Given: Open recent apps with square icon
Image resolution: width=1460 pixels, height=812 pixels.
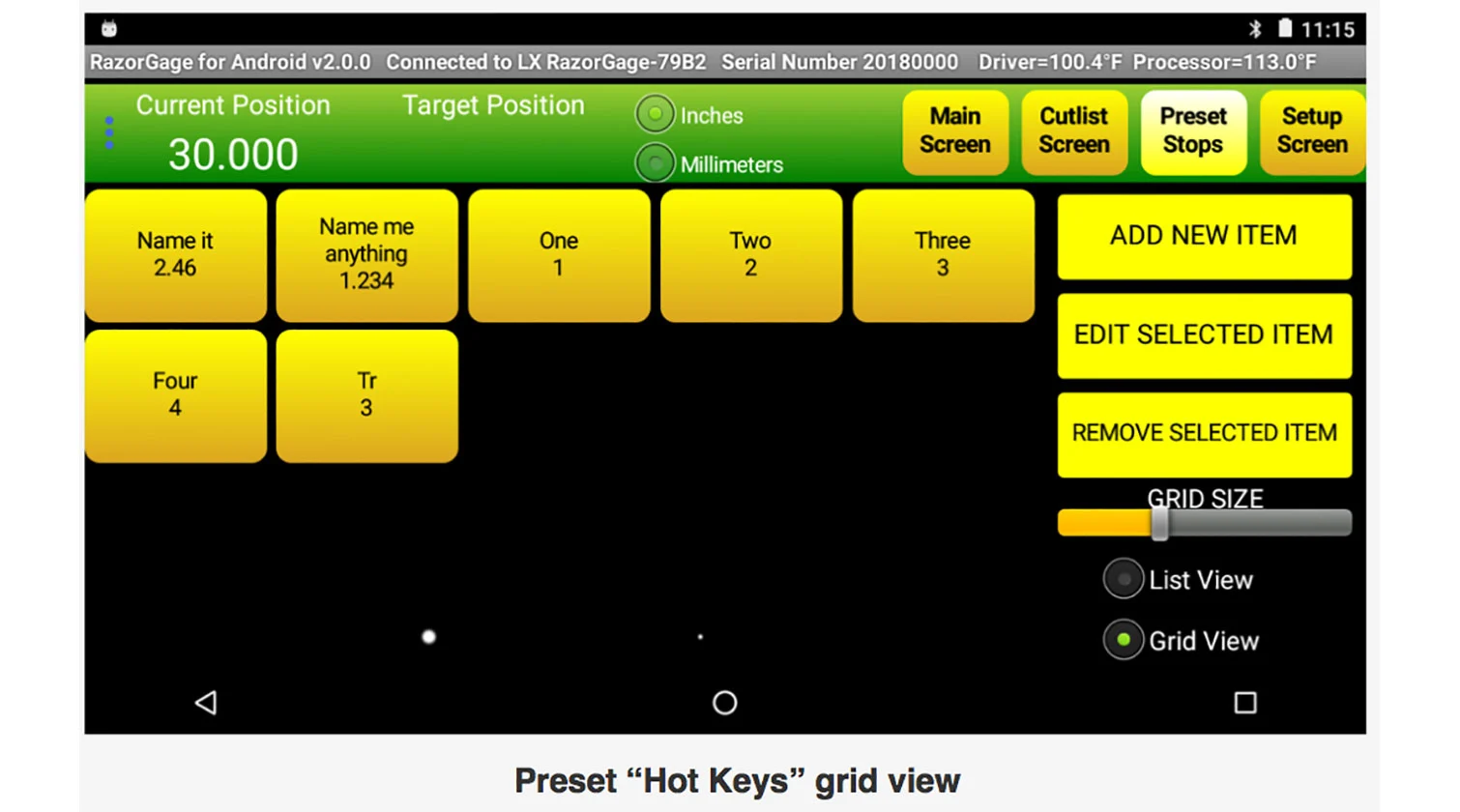Looking at the screenshot, I should pos(1245,703).
